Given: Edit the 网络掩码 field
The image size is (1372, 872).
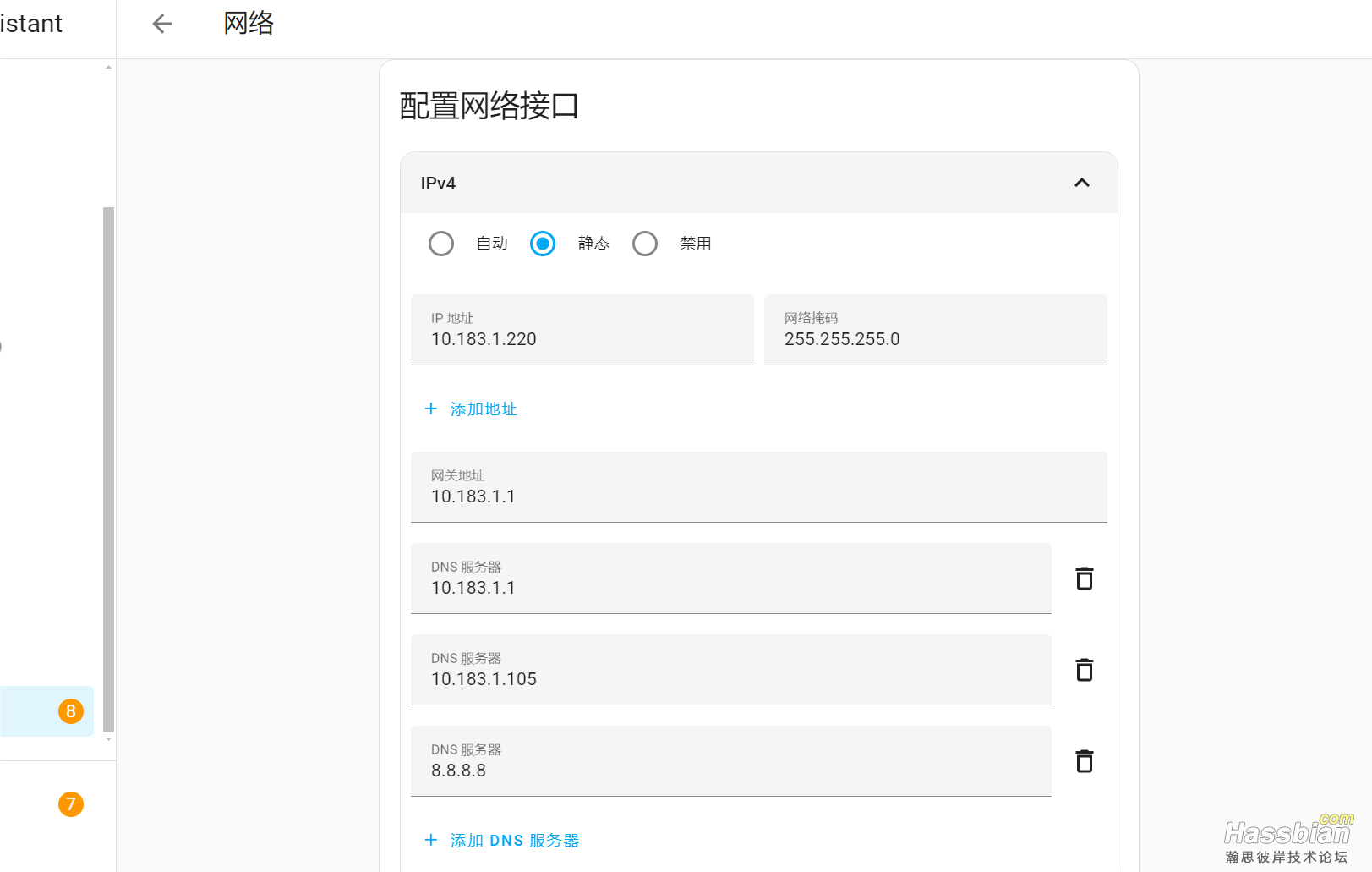Looking at the screenshot, I should pyautogui.click(x=936, y=330).
